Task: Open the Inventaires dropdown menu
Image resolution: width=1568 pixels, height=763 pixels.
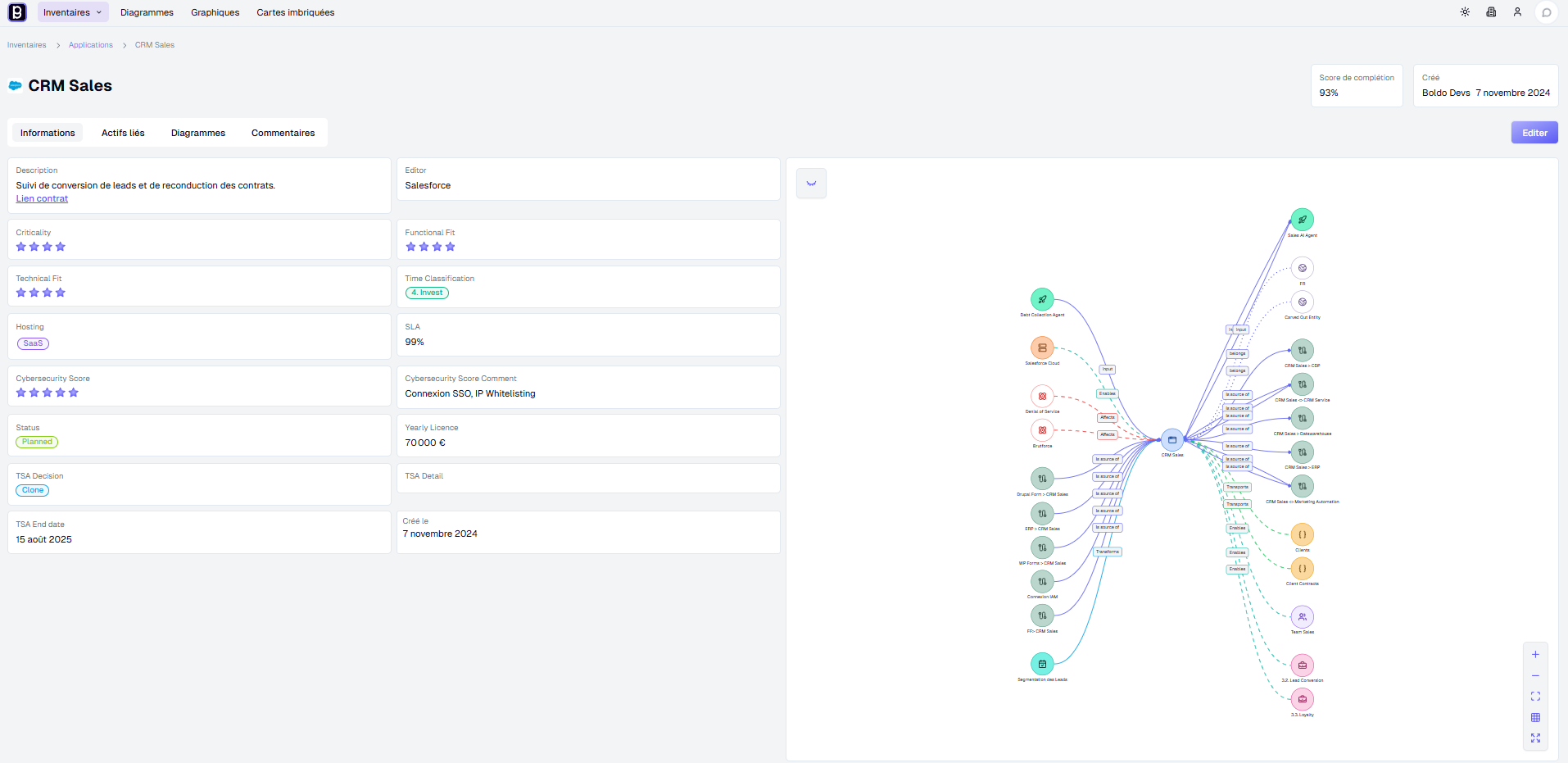Action: [x=72, y=12]
